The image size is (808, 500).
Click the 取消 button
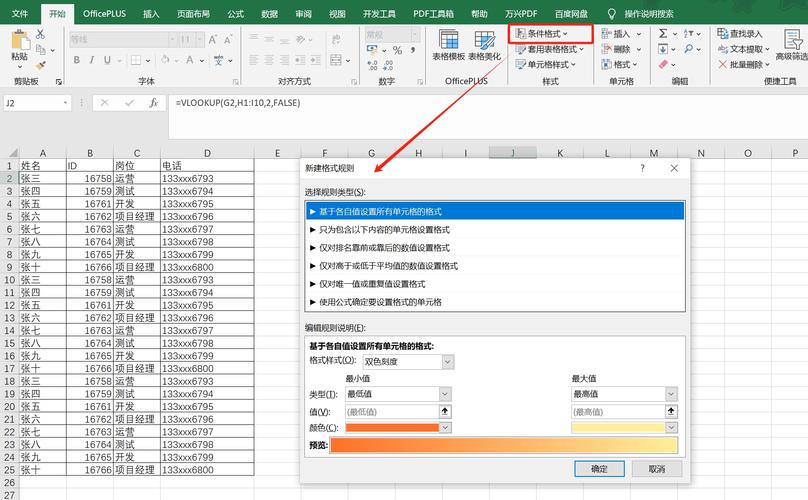point(657,469)
